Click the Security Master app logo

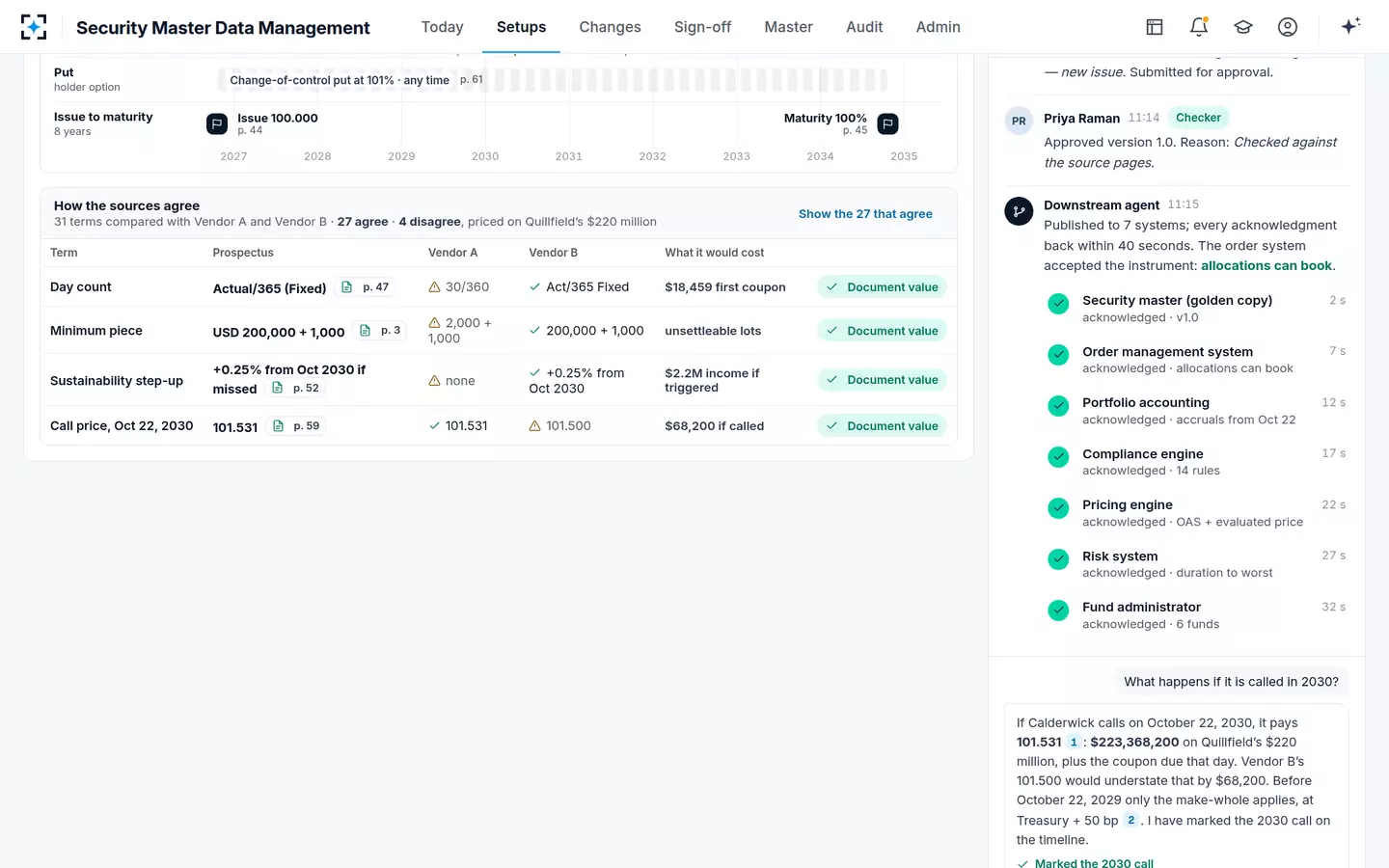pos(34,27)
